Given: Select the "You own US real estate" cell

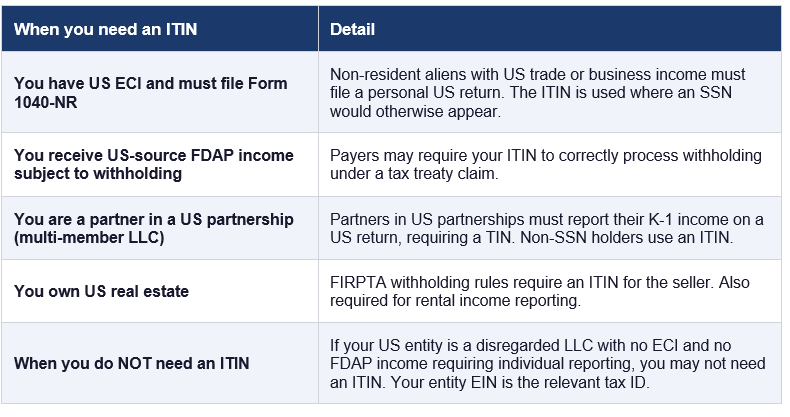Looking at the screenshot, I should pyautogui.click(x=100, y=292).
